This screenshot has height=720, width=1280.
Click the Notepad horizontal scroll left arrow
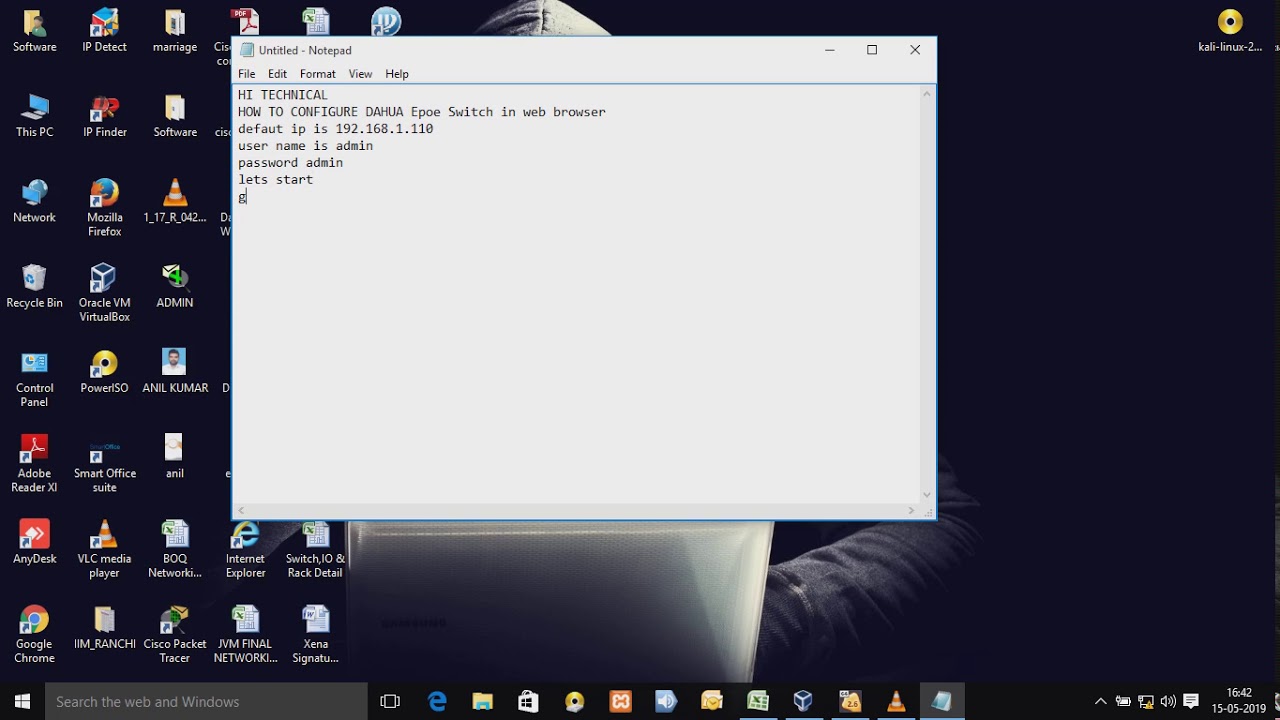coord(241,511)
